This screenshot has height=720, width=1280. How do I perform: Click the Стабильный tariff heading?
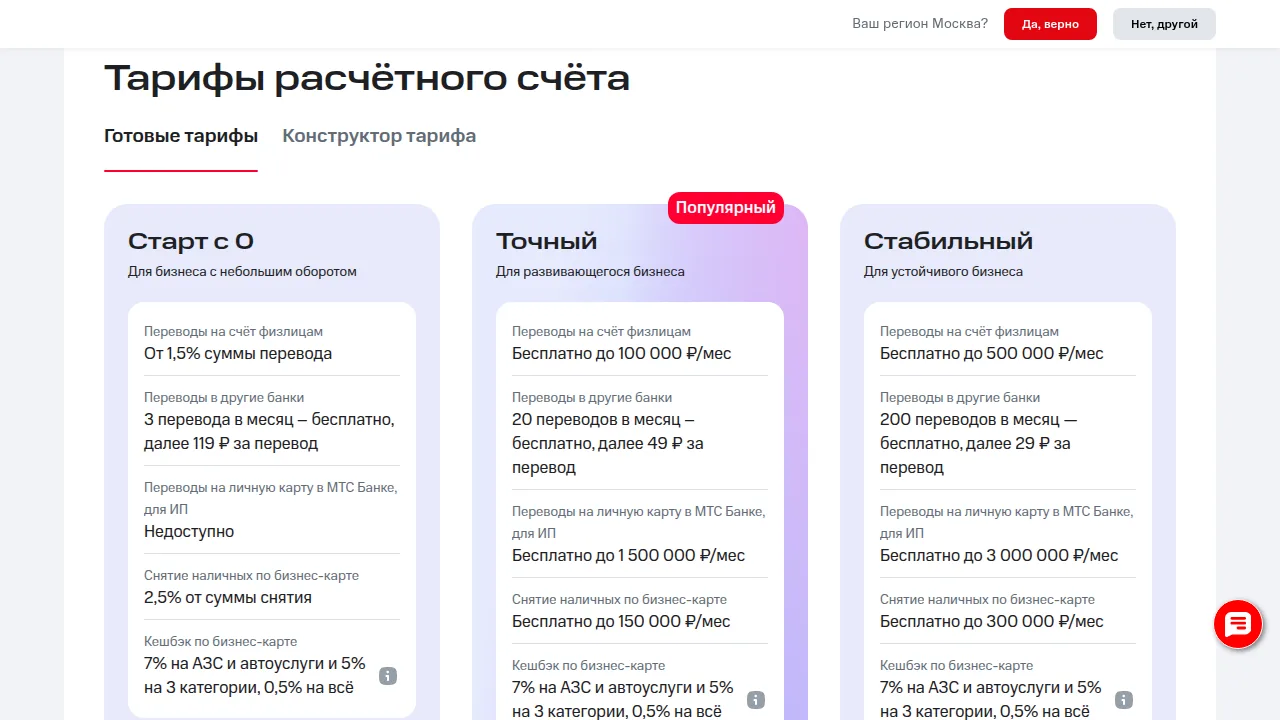[949, 241]
